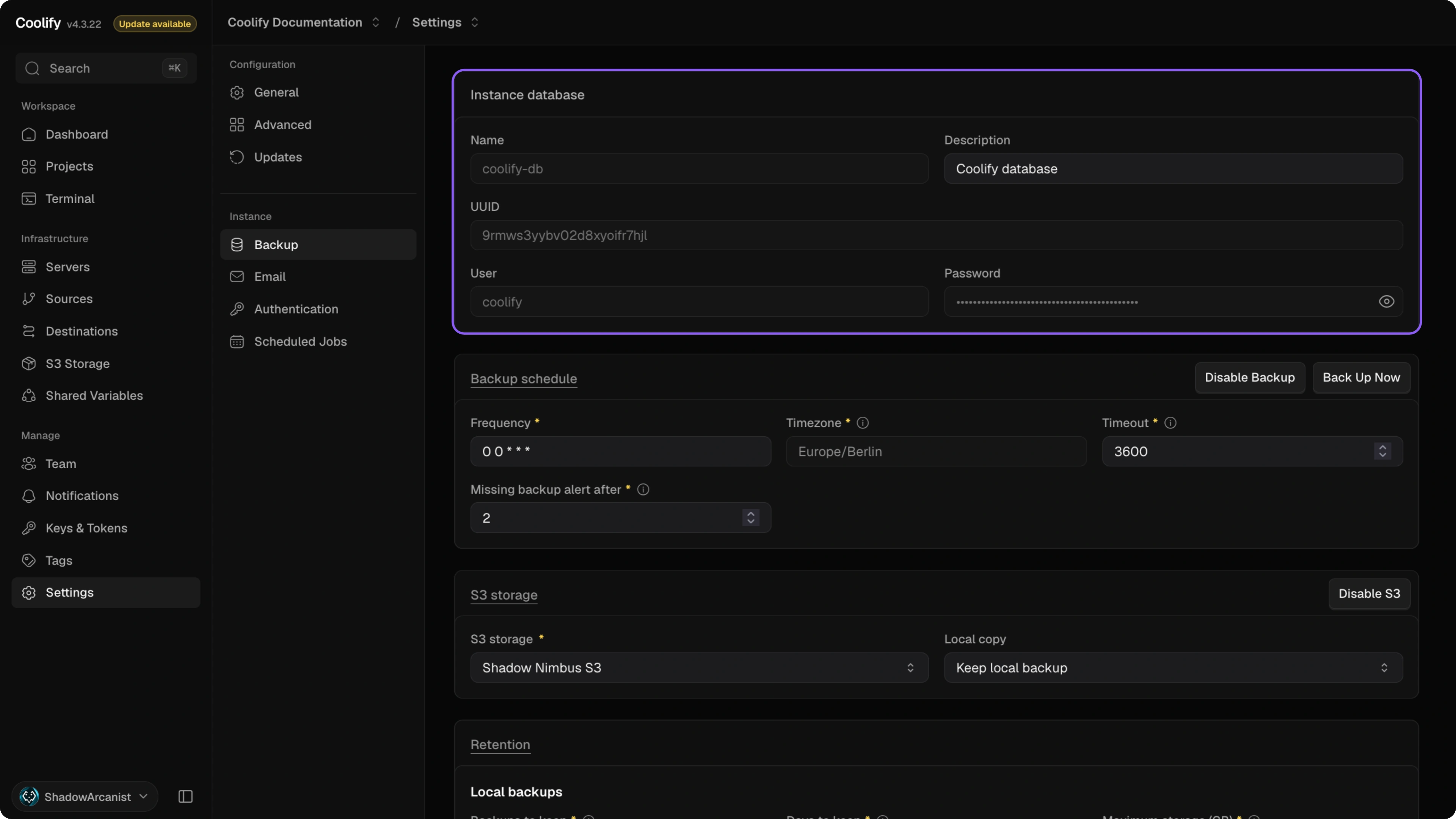Click the Dashboard home icon
This screenshot has height=819, width=1456.
click(29, 135)
